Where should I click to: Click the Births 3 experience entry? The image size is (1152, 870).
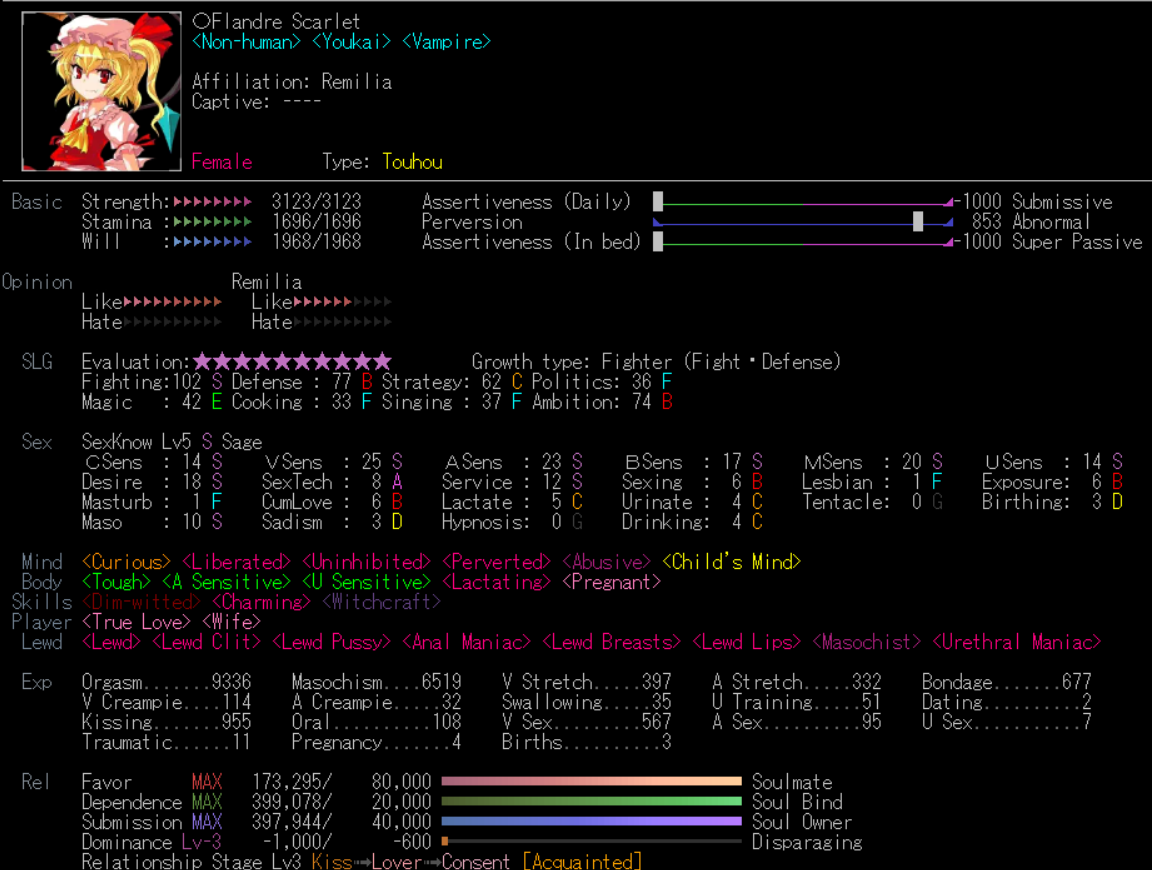(x=586, y=742)
